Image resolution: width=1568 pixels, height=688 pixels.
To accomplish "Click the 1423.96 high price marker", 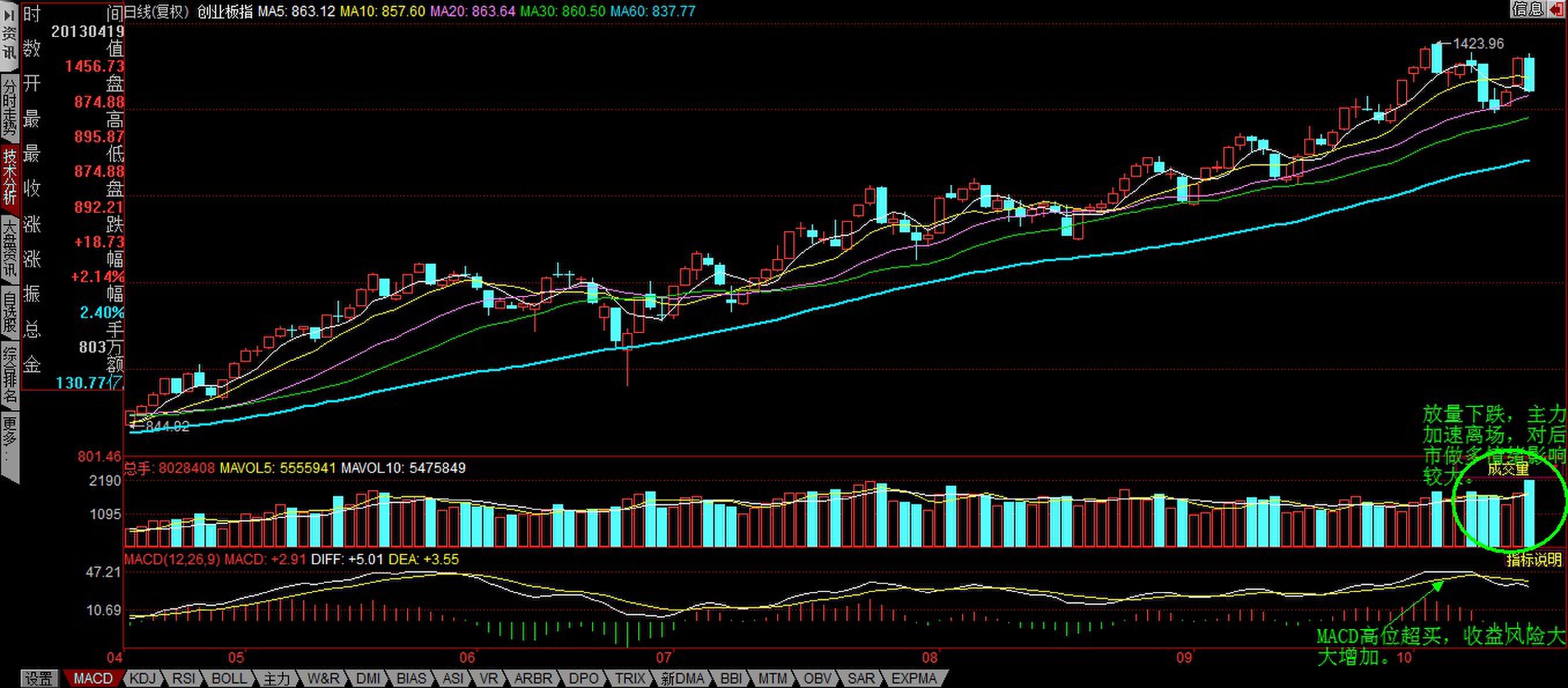I will tap(1478, 44).
